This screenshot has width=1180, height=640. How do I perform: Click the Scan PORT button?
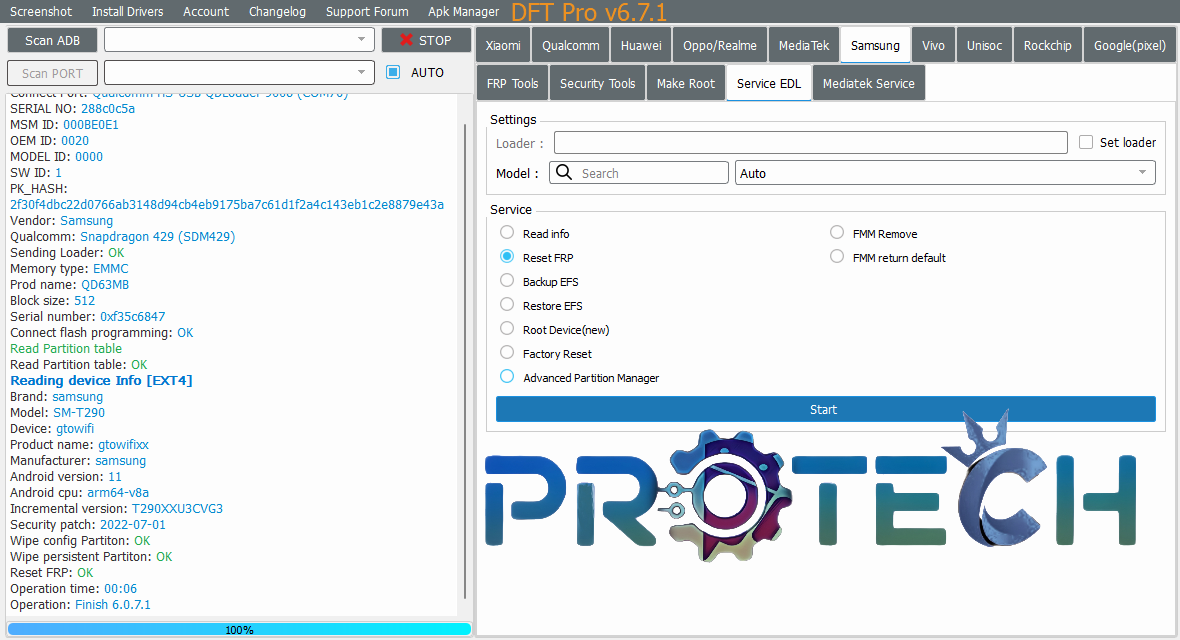tap(52, 73)
